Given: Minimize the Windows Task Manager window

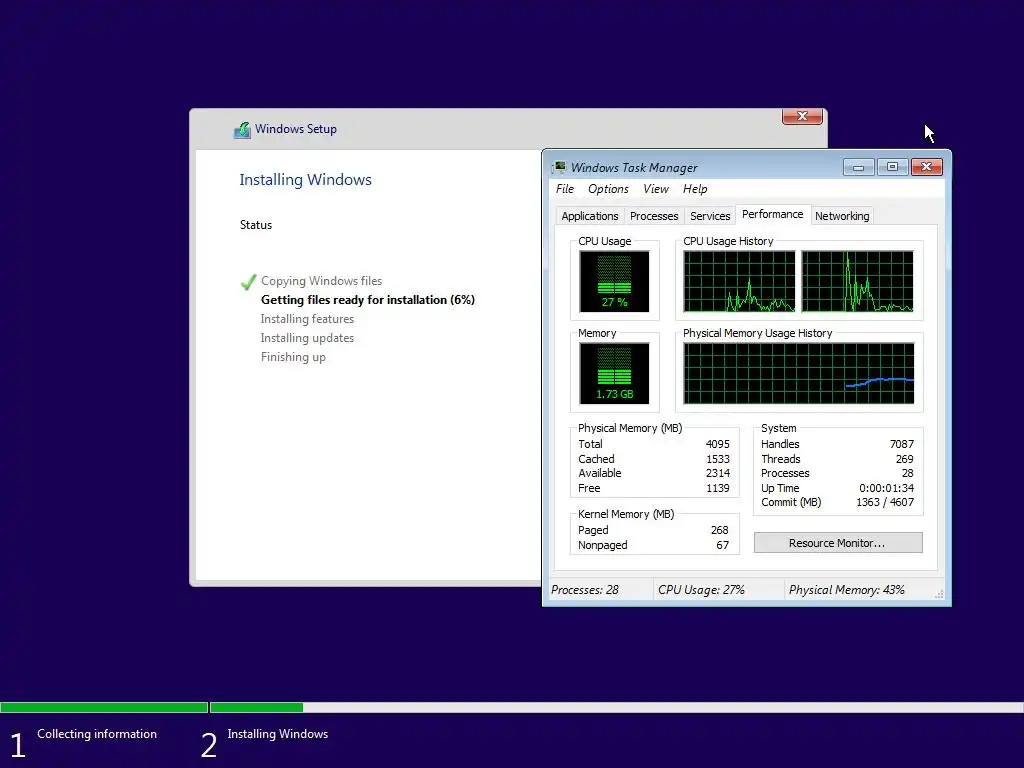Looking at the screenshot, I should coord(858,167).
